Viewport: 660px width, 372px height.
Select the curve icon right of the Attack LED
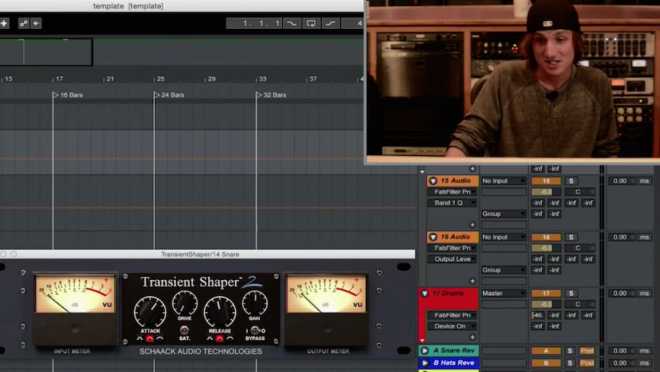160,338
